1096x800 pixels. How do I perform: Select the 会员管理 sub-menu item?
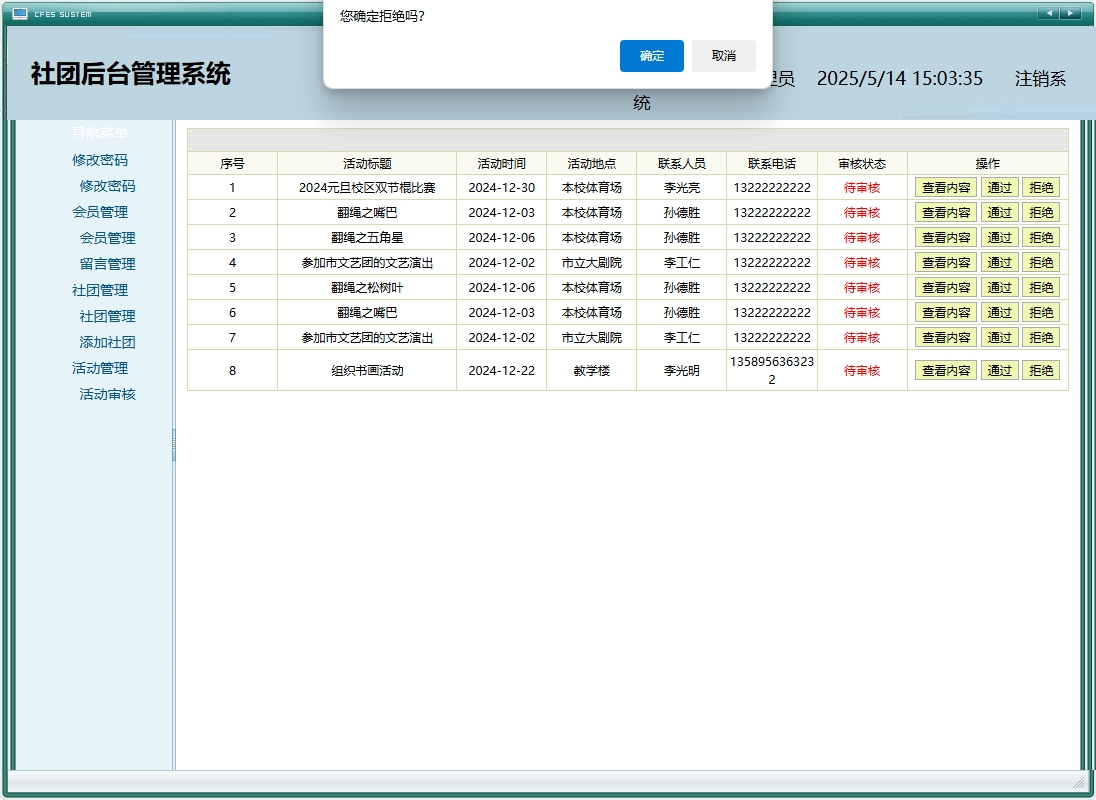[105, 238]
